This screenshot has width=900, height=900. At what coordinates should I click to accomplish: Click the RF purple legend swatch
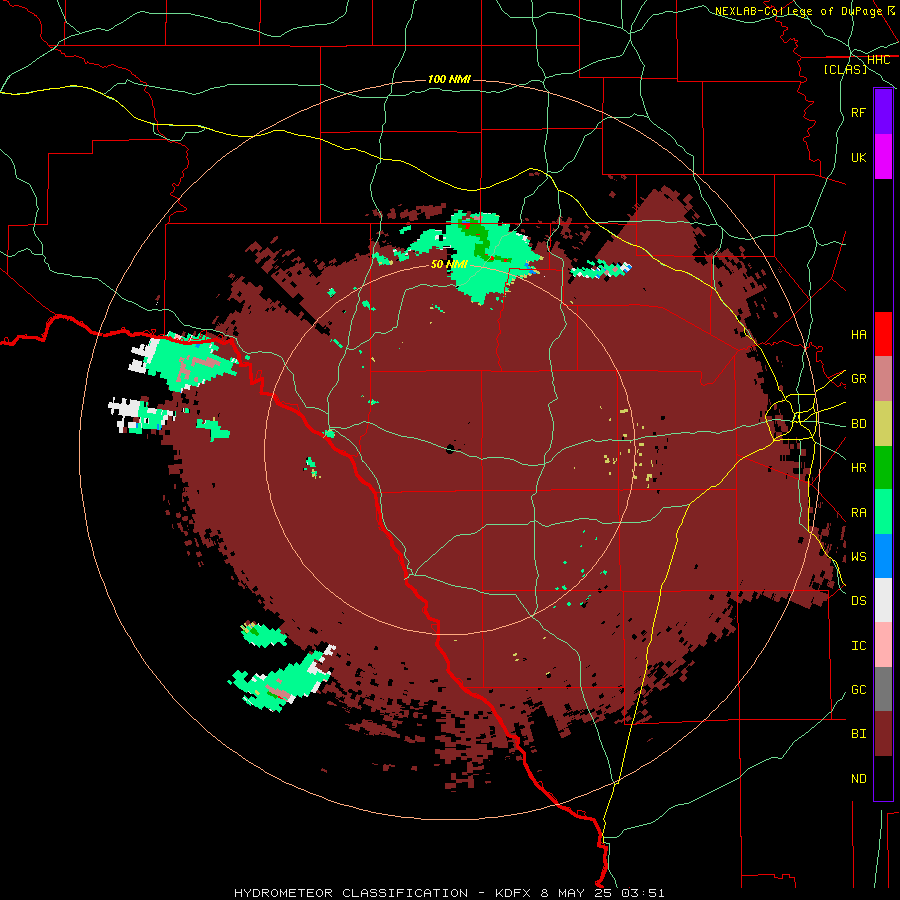(x=883, y=112)
